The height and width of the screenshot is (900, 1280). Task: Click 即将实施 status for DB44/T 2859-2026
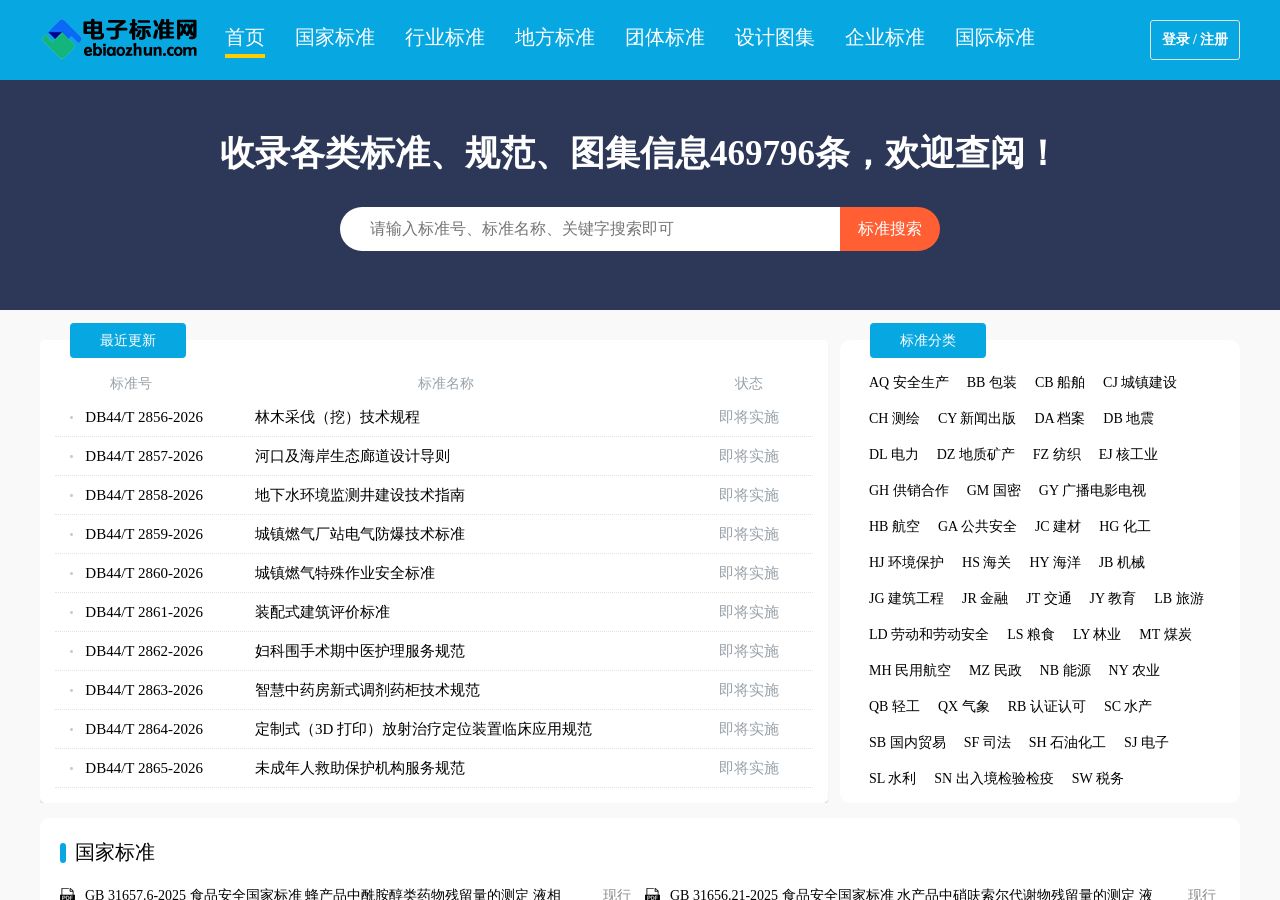[x=749, y=534]
